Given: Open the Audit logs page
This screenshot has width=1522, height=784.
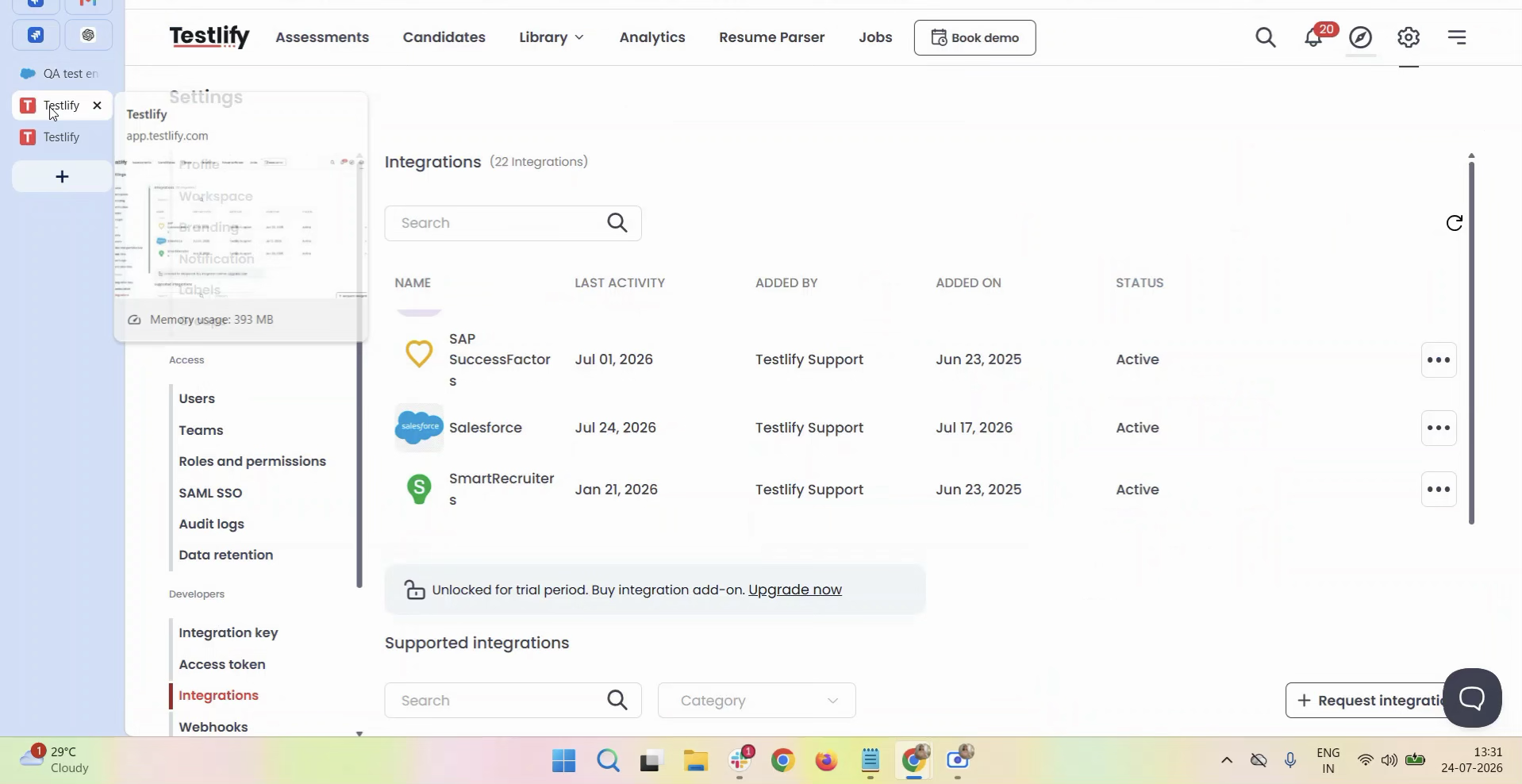Looking at the screenshot, I should click(211, 524).
